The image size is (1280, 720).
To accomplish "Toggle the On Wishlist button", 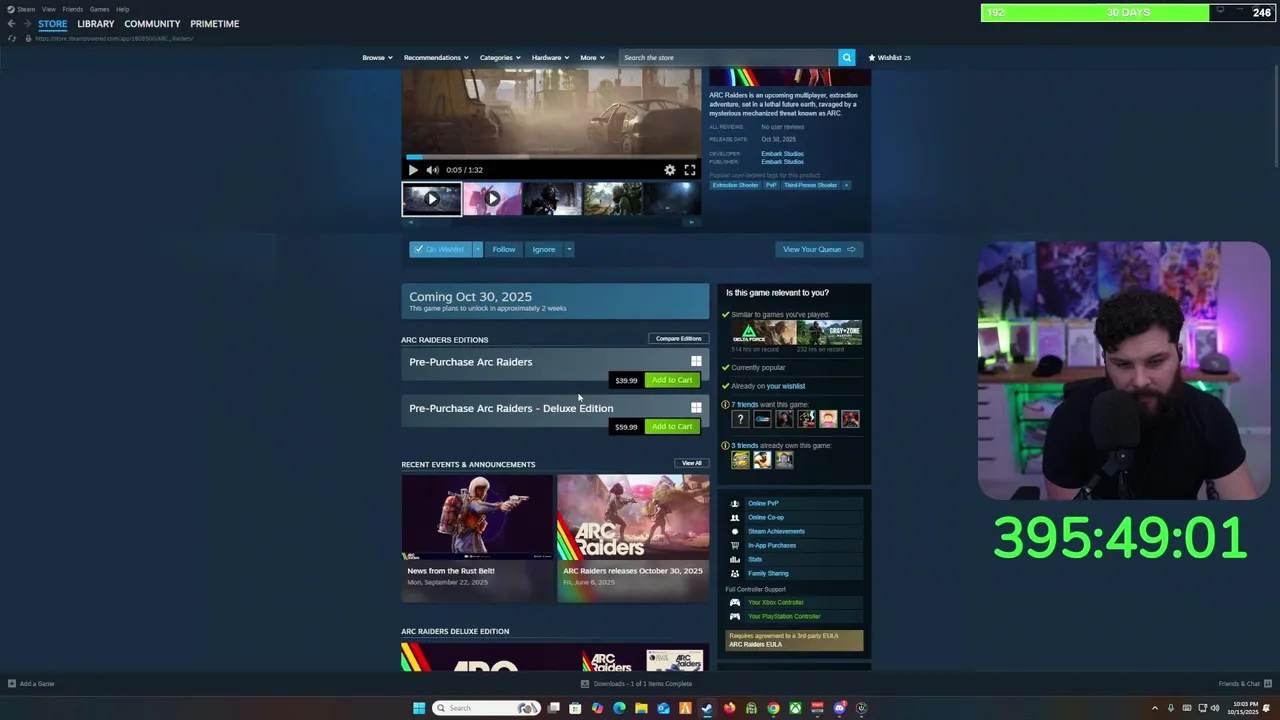I will [x=440, y=249].
